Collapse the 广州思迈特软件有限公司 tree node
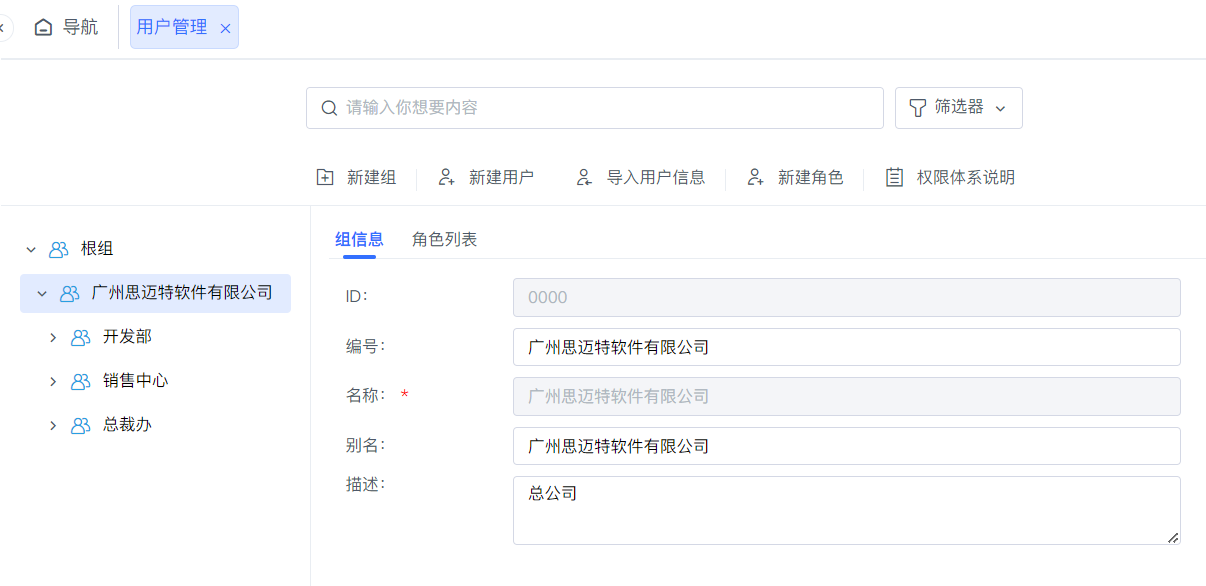The image size is (1206, 586). click(x=42, y=293)
